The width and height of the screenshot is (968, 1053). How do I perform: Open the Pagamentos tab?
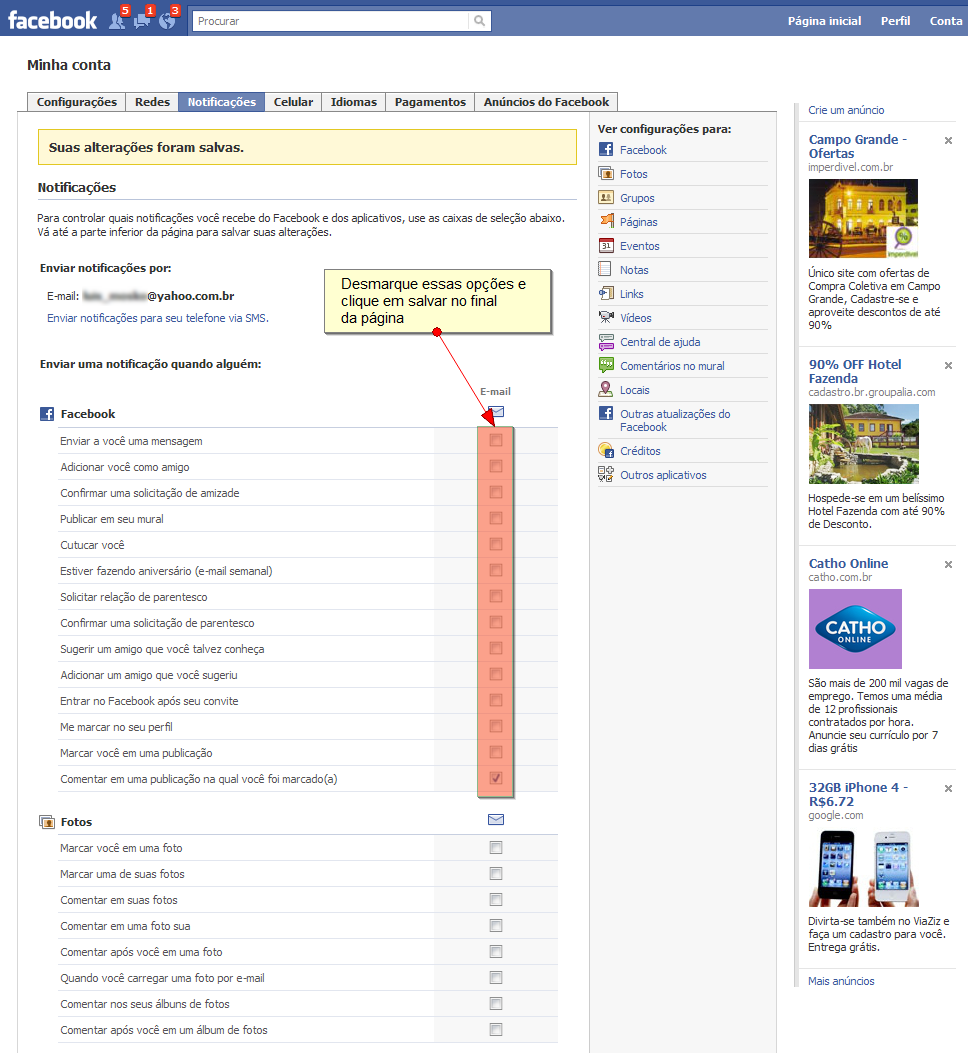(x=430, y=102)
